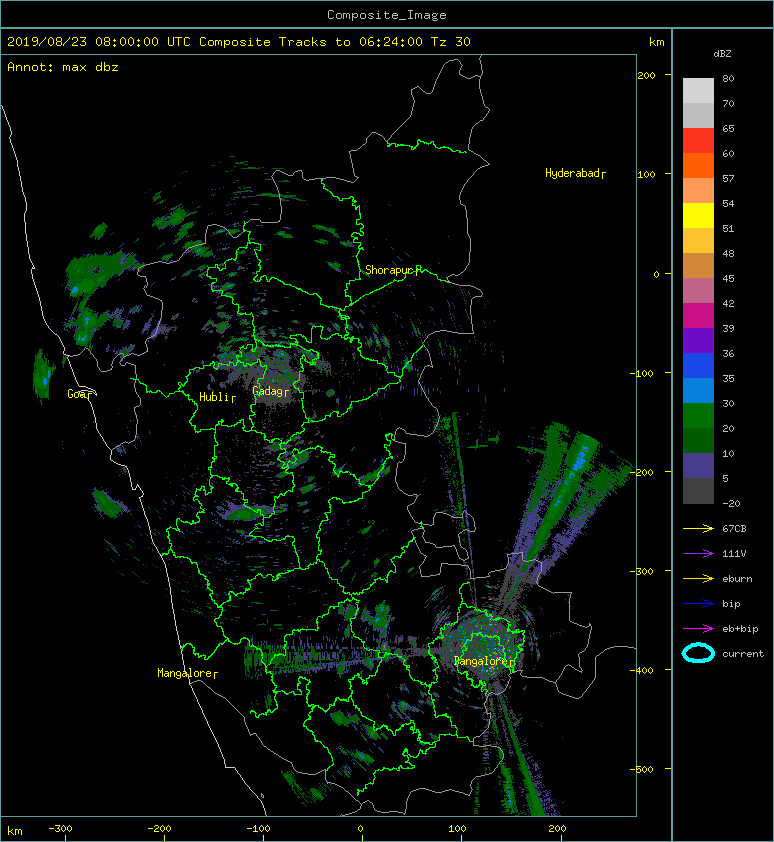This screenshot has width=774, height=842.
Task: Click the Mangalore city label
Action: click(187, 673)
